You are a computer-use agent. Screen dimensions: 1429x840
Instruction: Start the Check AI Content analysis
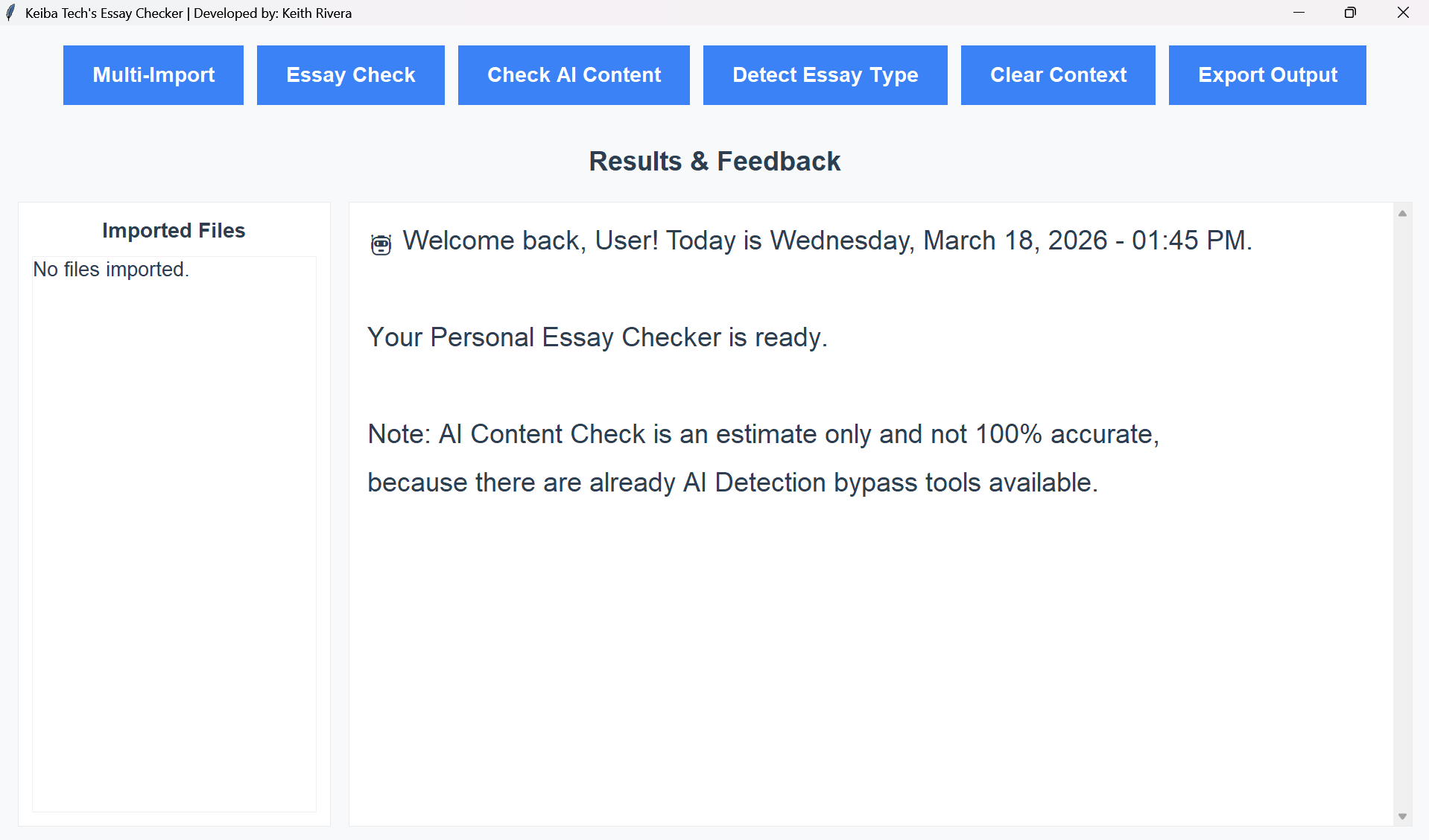click(574, 74)
